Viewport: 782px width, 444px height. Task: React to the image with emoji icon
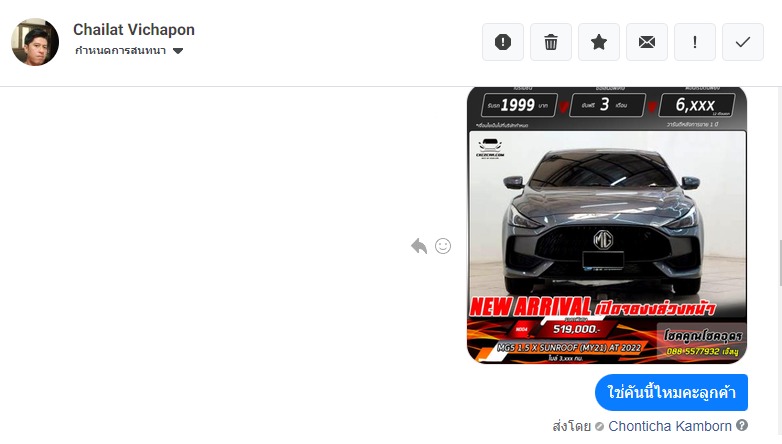pyautogui.click(x=443, y=246)
